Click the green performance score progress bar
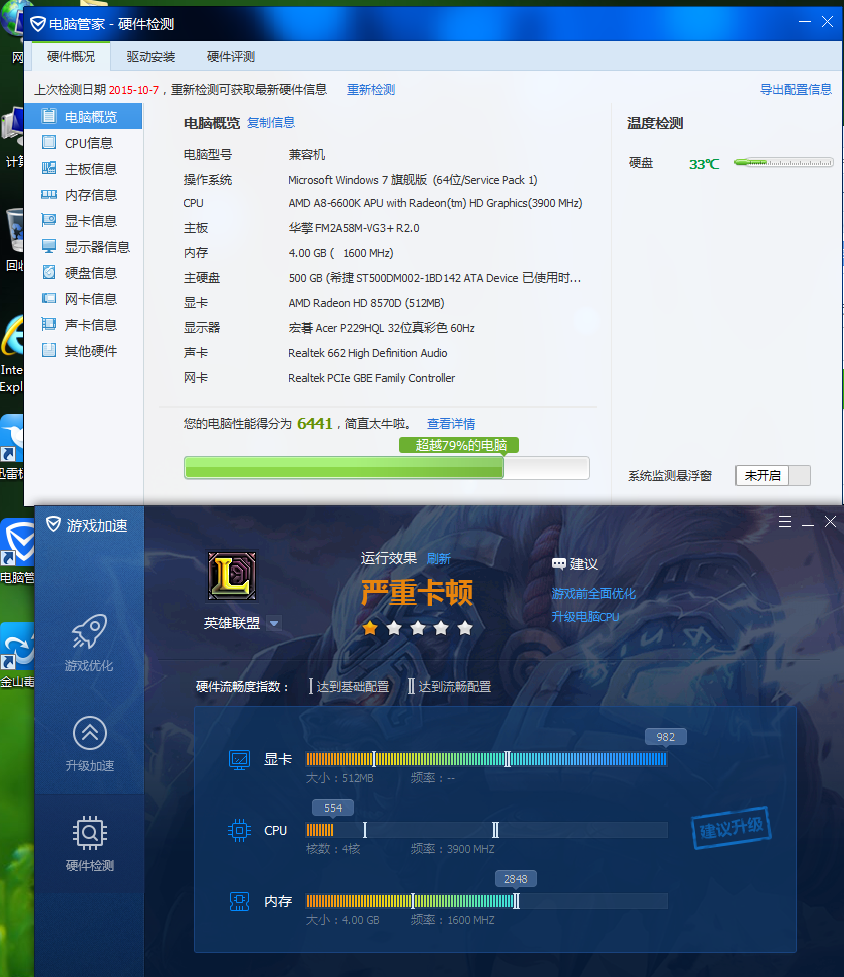844x977 pixels. pyautogui.click(x=386, y=468)
